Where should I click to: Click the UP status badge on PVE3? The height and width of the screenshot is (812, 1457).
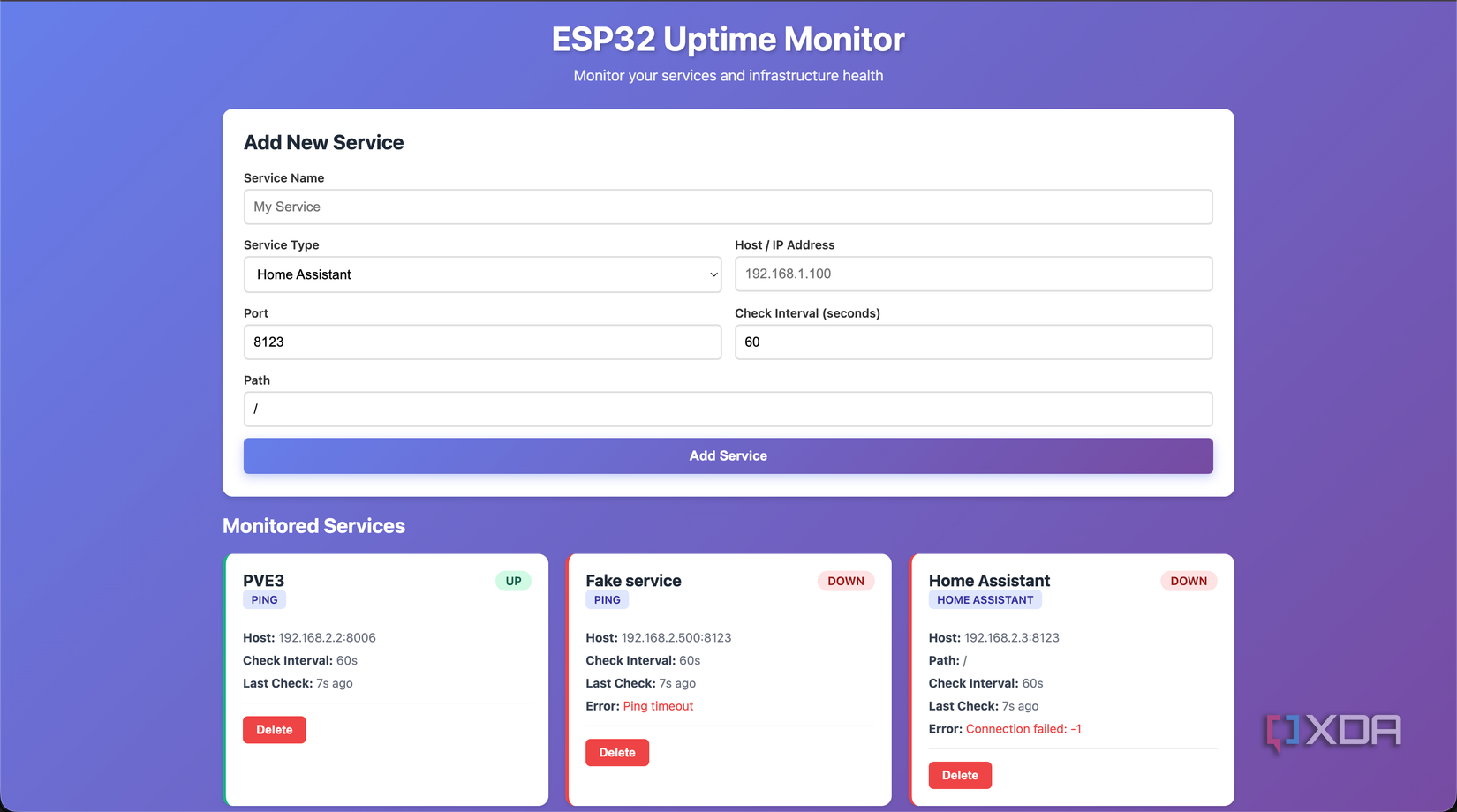click(513, 581)
